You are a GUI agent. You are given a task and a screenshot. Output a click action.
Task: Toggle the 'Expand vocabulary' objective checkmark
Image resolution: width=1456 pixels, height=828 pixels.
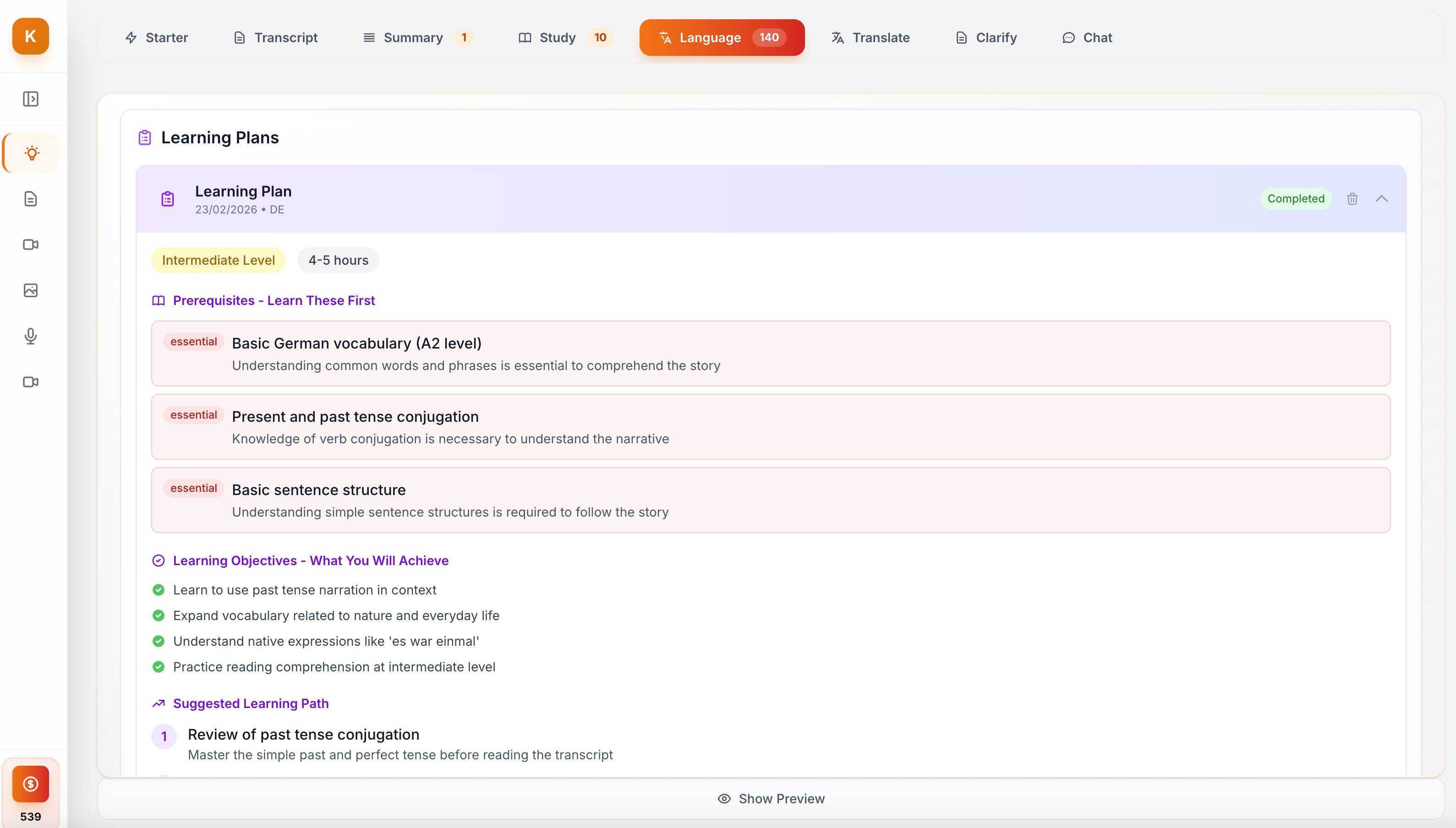(x=159, y=616)
